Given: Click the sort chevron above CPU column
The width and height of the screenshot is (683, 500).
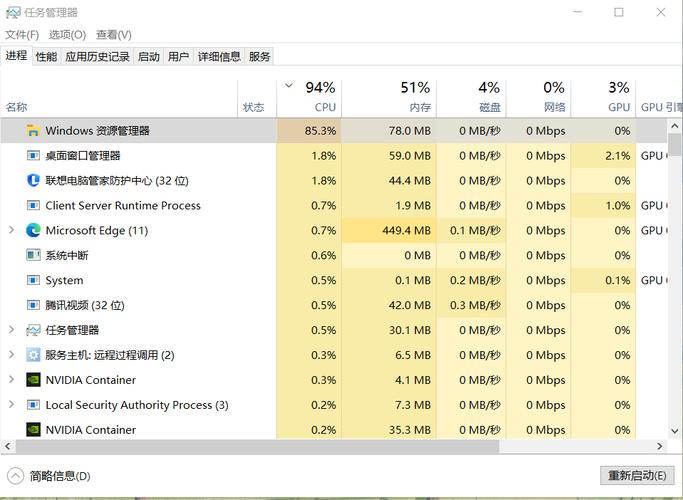Looking at the screenshot, I should (x=289, y=85).
